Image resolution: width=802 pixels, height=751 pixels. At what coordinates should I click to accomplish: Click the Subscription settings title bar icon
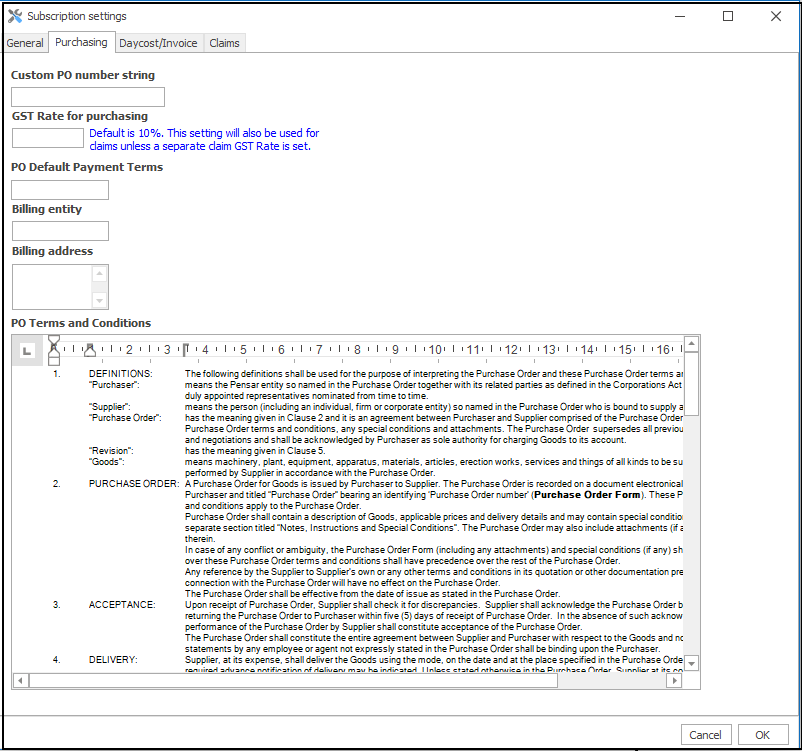point(15,16)
